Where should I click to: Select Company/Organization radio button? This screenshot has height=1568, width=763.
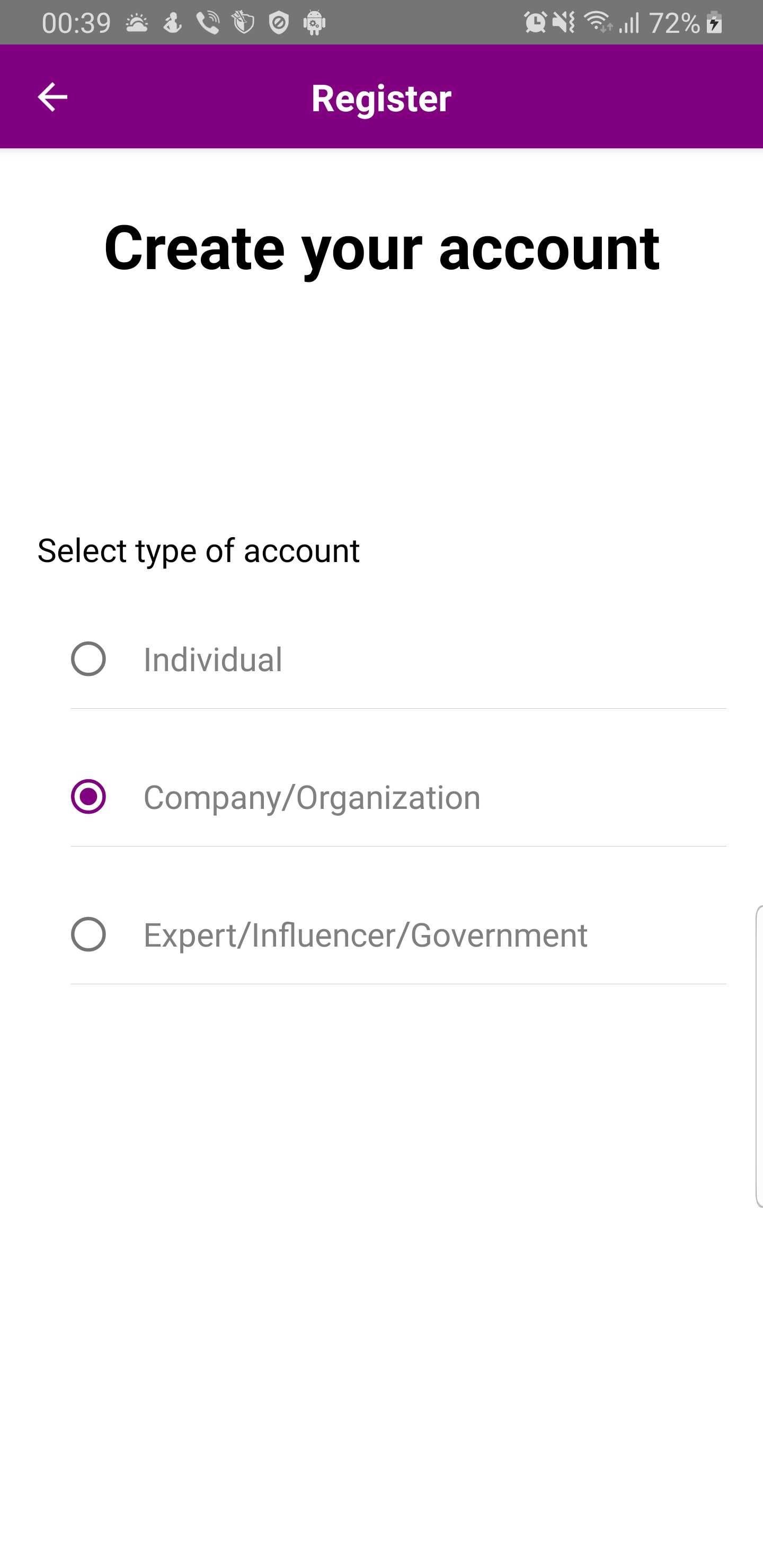(88, 797)
